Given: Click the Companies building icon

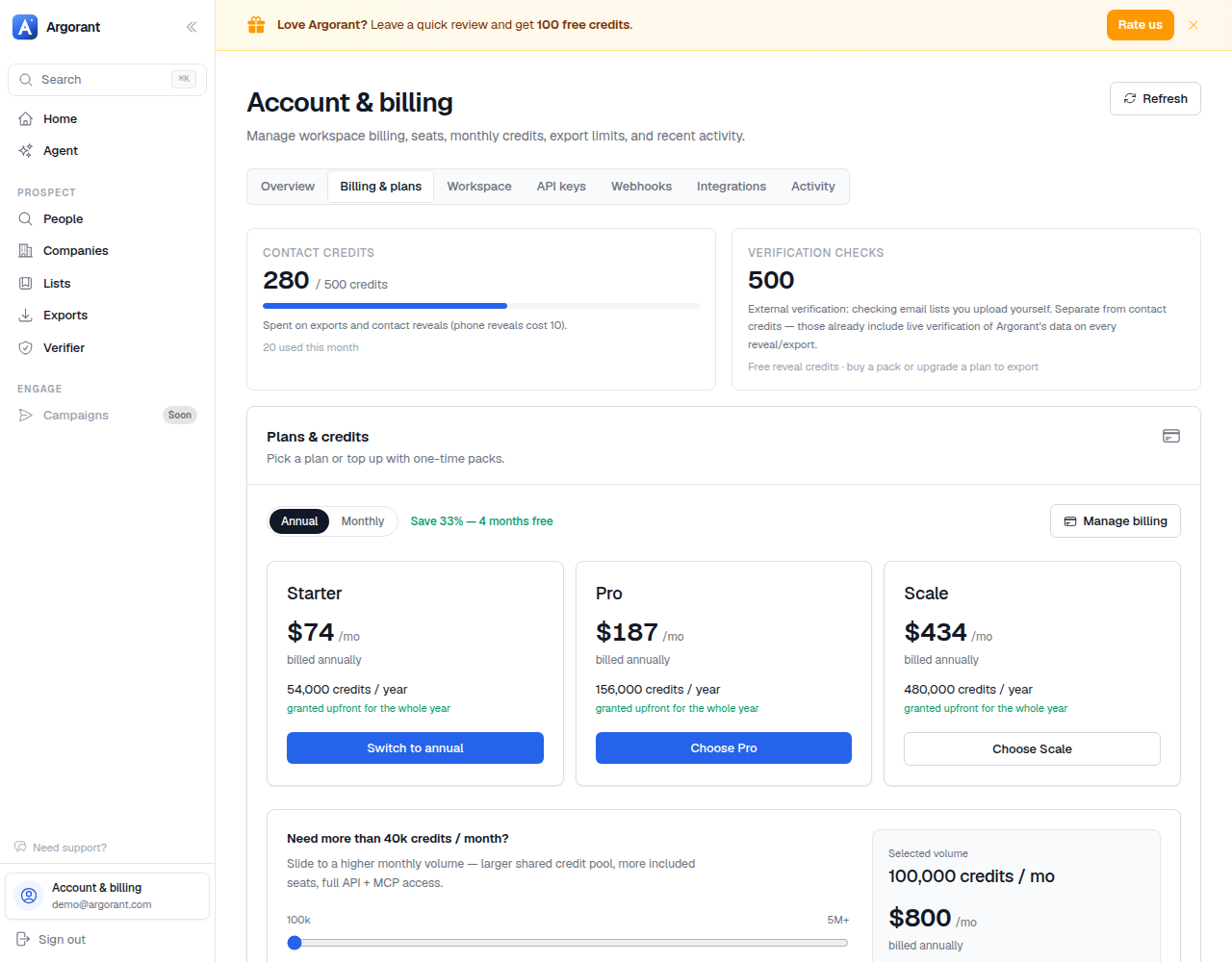Looking at the screenshot, I should [26, 251].
